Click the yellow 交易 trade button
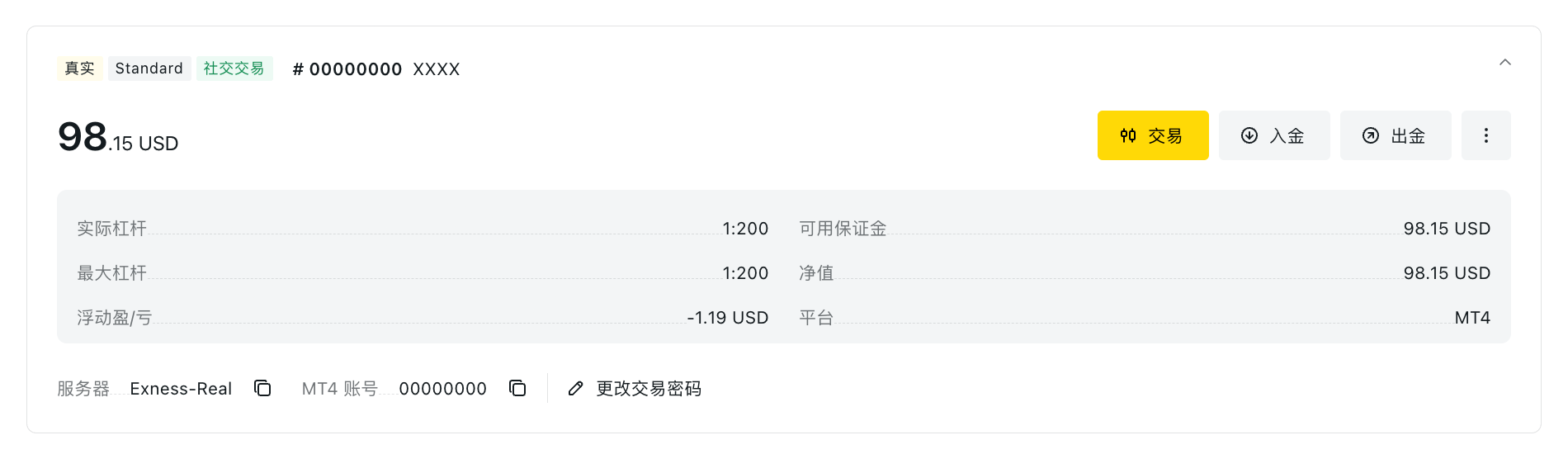 [x=1153, y=135]
